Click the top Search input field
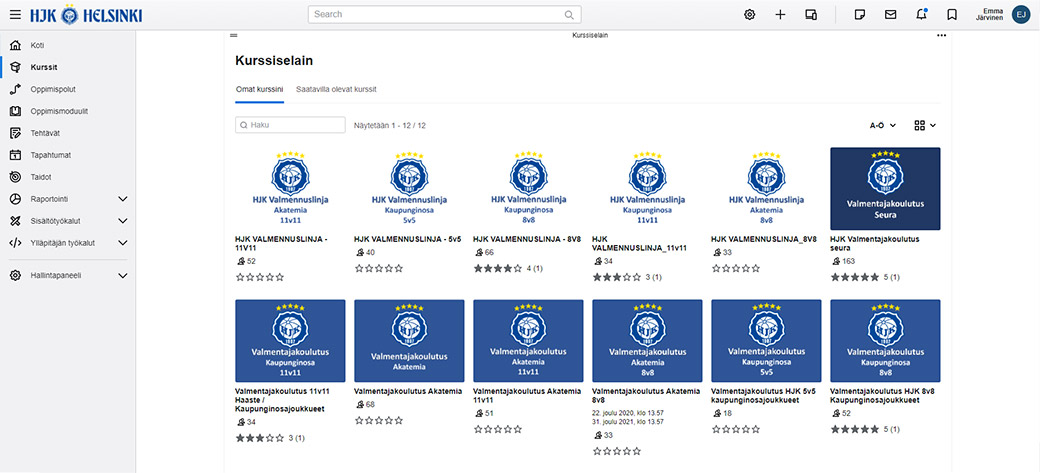This screenshot has width=1040, height=473. [x=444, y=15]
